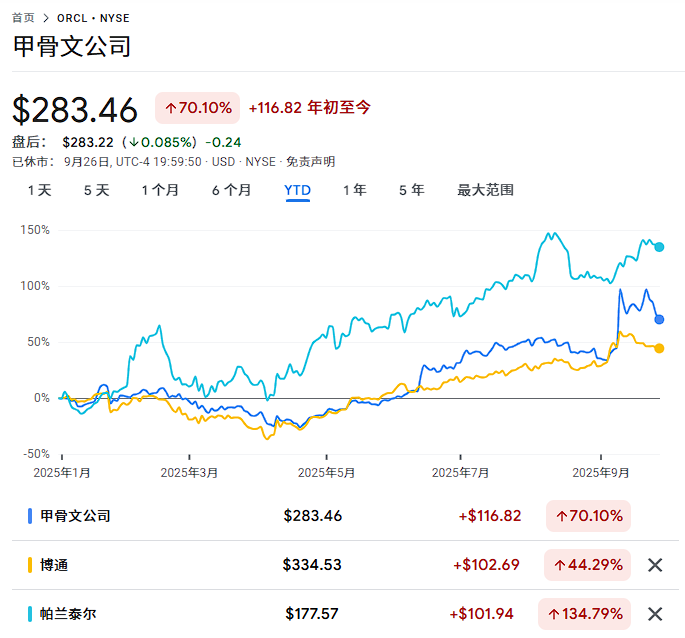Click the 首页 breadcrumb link
Image resolution: width=685 pixels, height=638 pixels.
point(23,18)
